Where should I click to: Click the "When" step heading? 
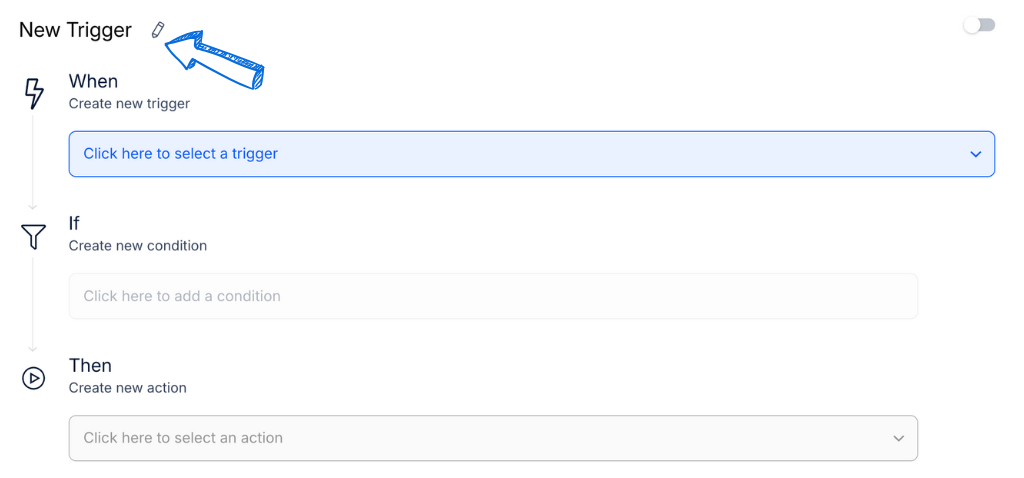coord(93,82)
